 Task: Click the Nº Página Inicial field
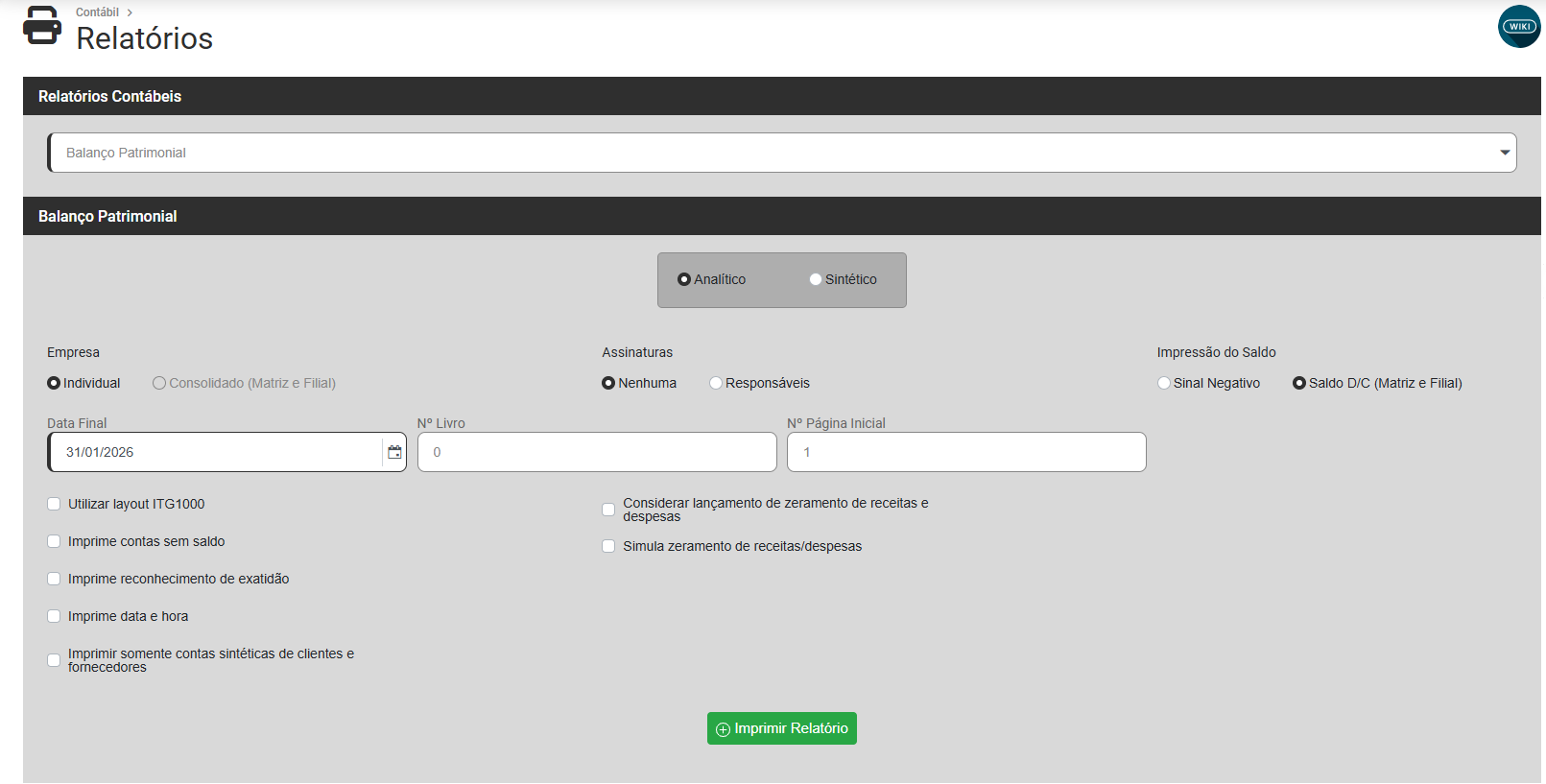click(x=966, y=452)
